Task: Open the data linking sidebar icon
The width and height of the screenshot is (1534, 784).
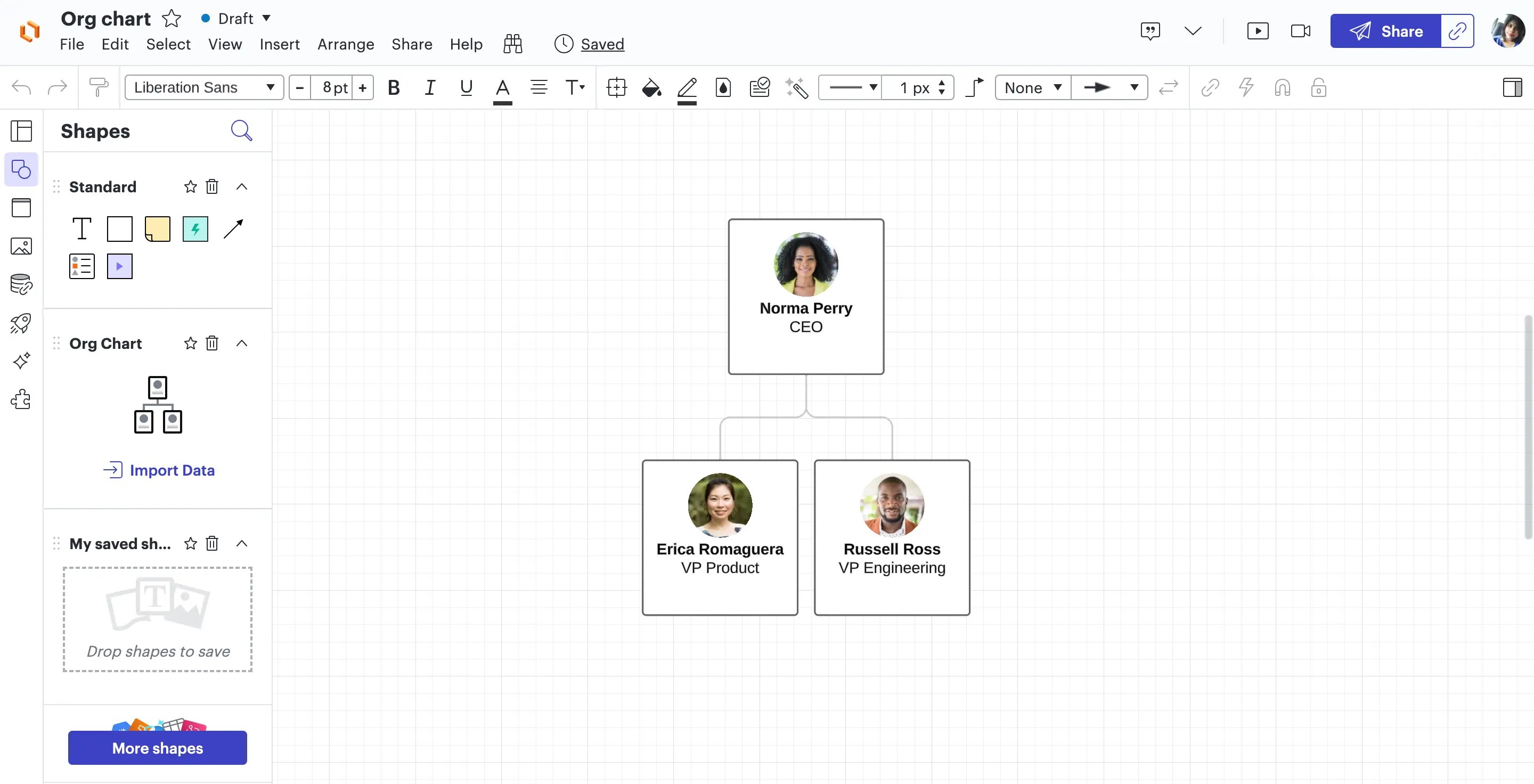Action: pyautogui.click(x=21, y=284)
